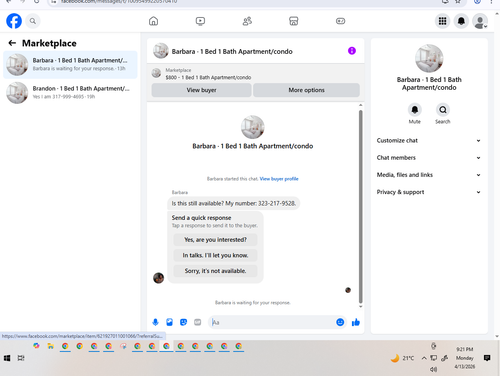
Task: Open the taskbar action center notification icon
Action: click(487, 358)
